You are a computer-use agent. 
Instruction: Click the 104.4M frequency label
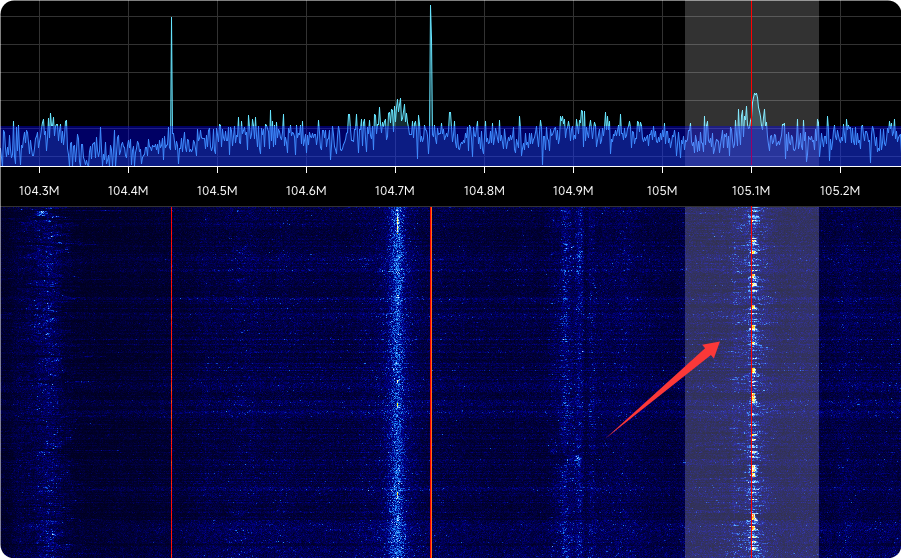[x=128, y=191]
